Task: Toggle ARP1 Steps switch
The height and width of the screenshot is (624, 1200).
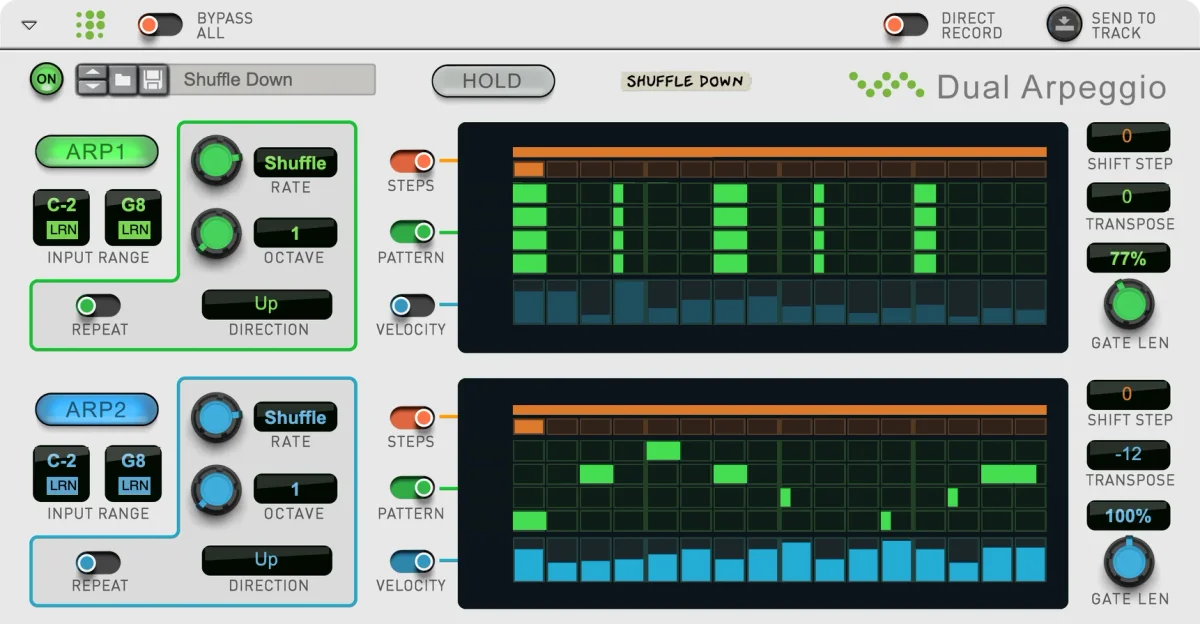Action: pyautogui.click(x=412, y=161)
